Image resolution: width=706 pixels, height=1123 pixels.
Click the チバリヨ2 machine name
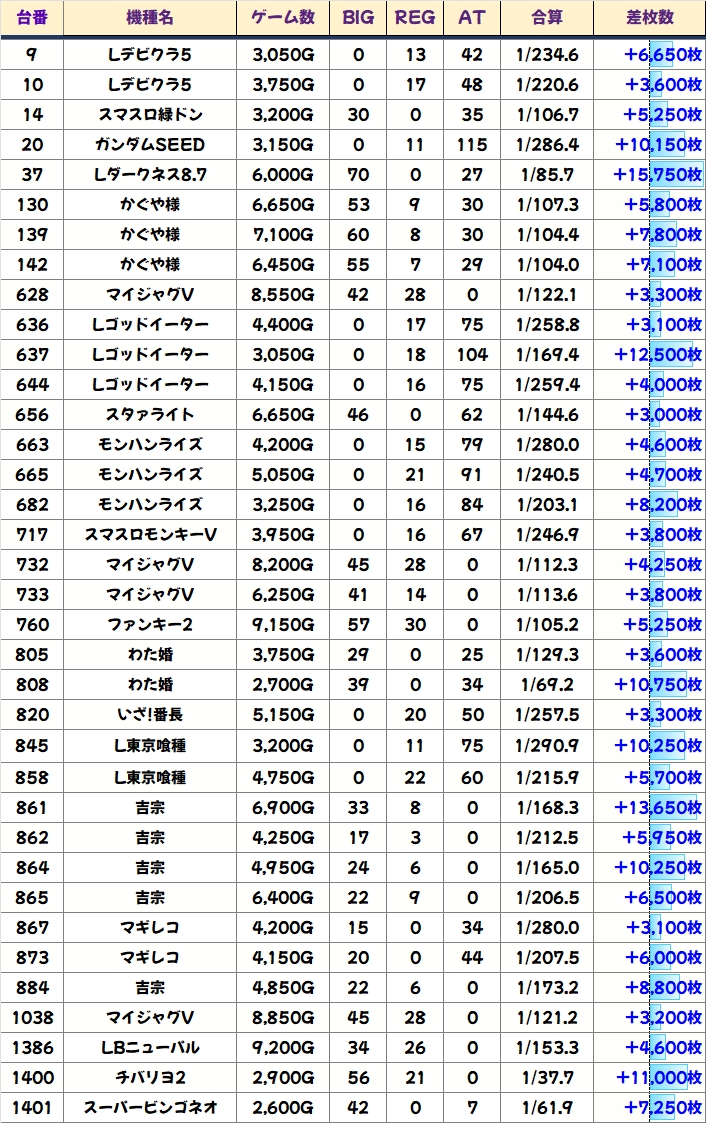coord(150,1078)
